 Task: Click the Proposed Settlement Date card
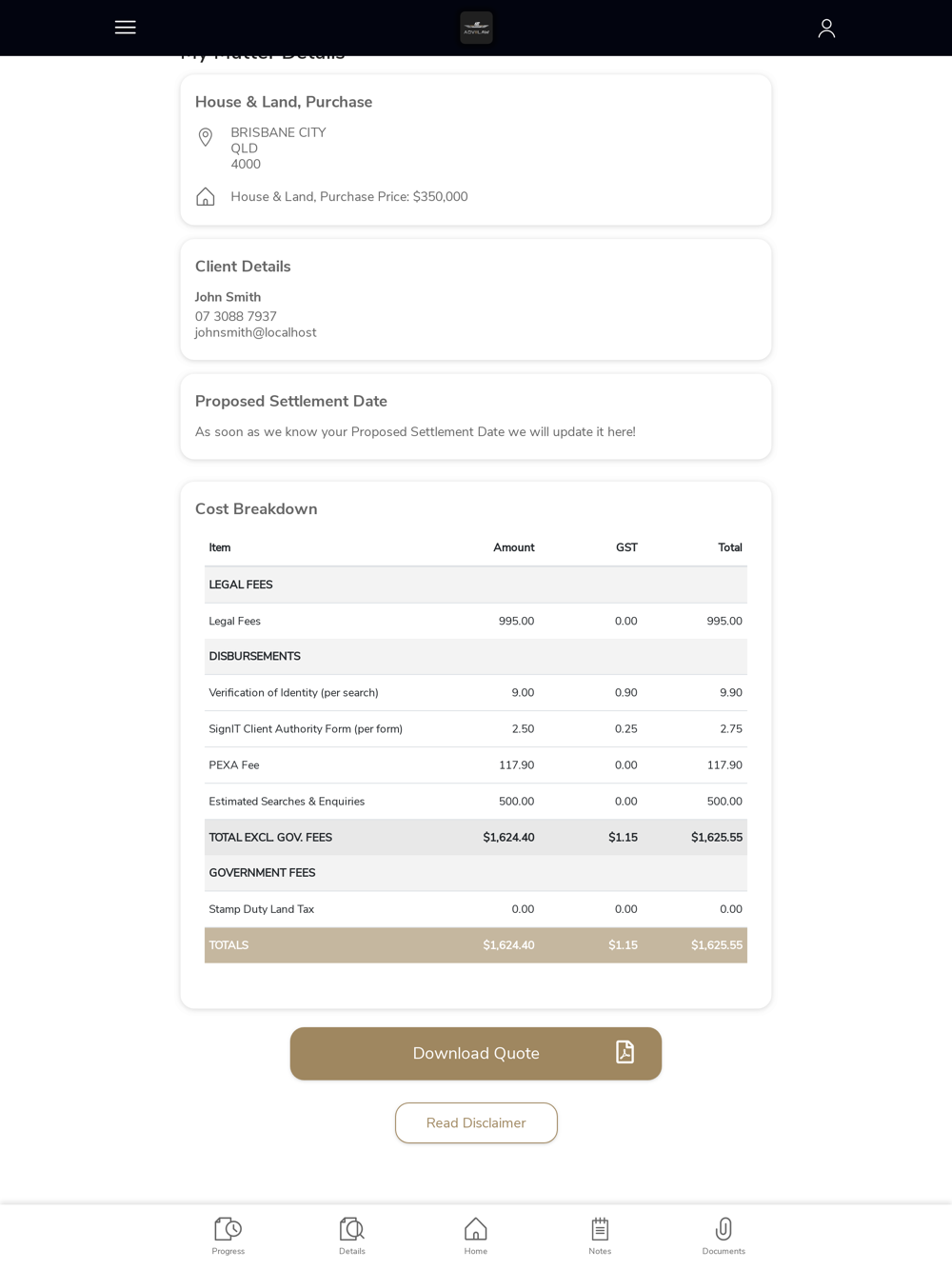click(476, 417)
